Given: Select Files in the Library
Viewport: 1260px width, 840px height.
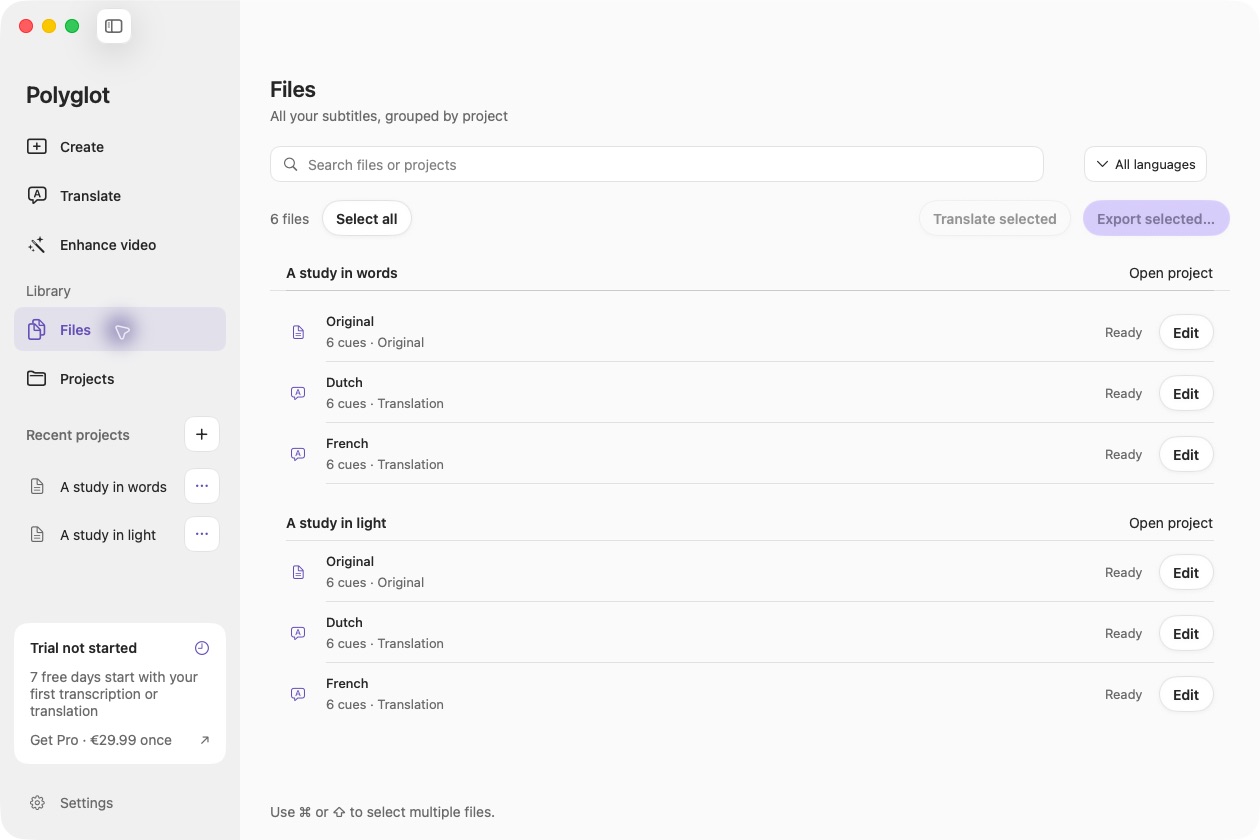Looking at the screenshot, I should pyautogui.click(x=120, y=330).
